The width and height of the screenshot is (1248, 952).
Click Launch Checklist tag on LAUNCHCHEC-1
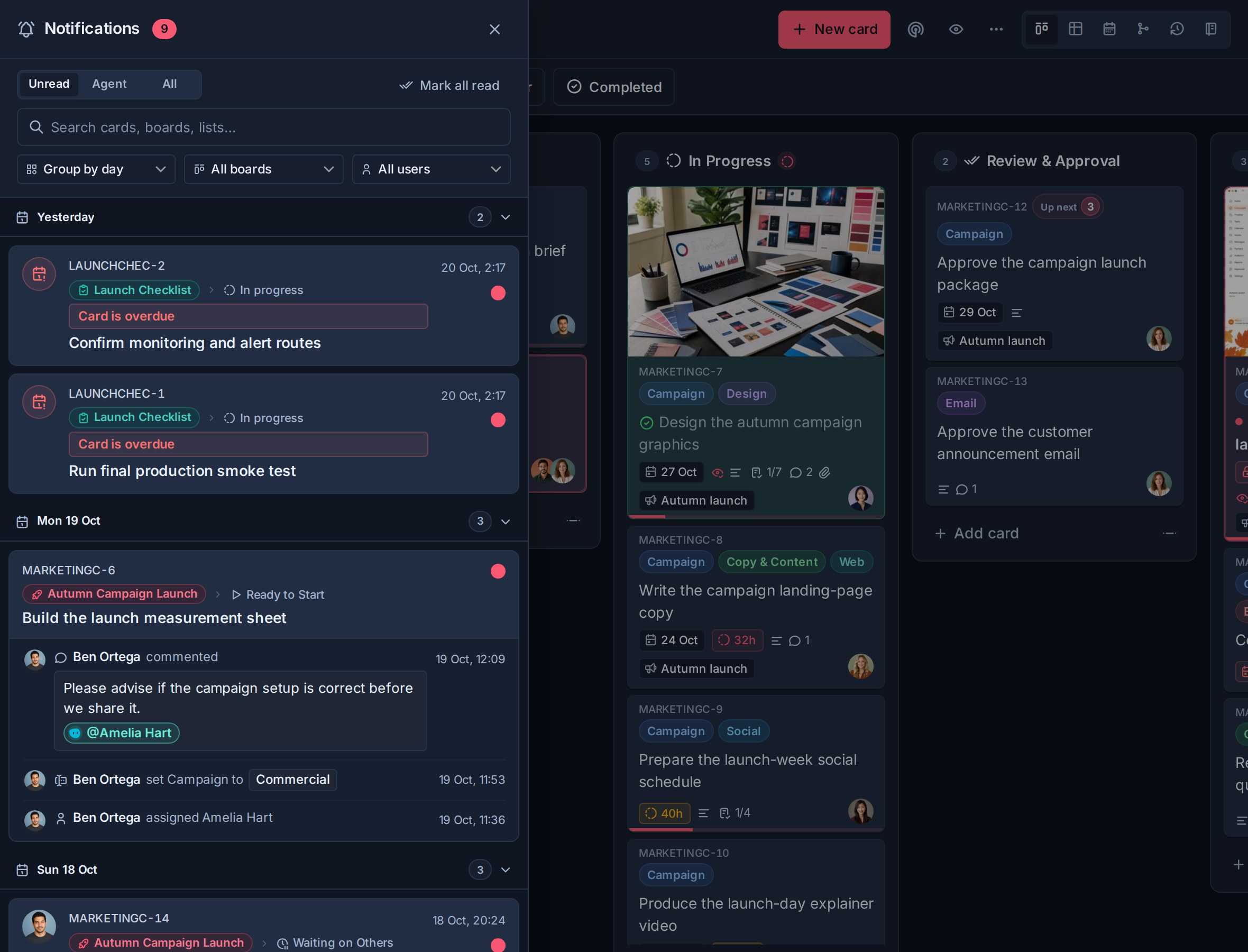134,417
